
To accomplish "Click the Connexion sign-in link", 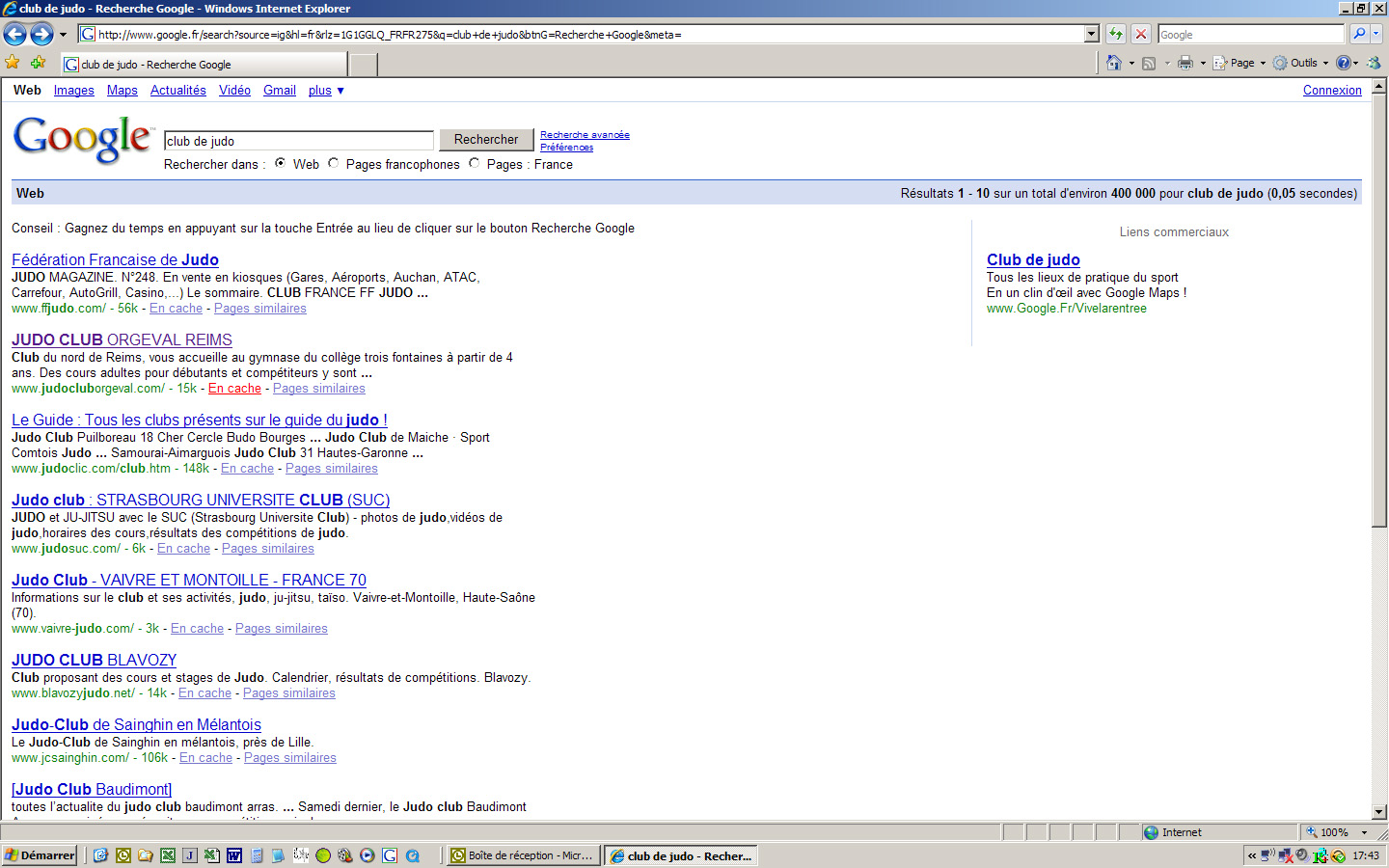I will (1332, 91).
